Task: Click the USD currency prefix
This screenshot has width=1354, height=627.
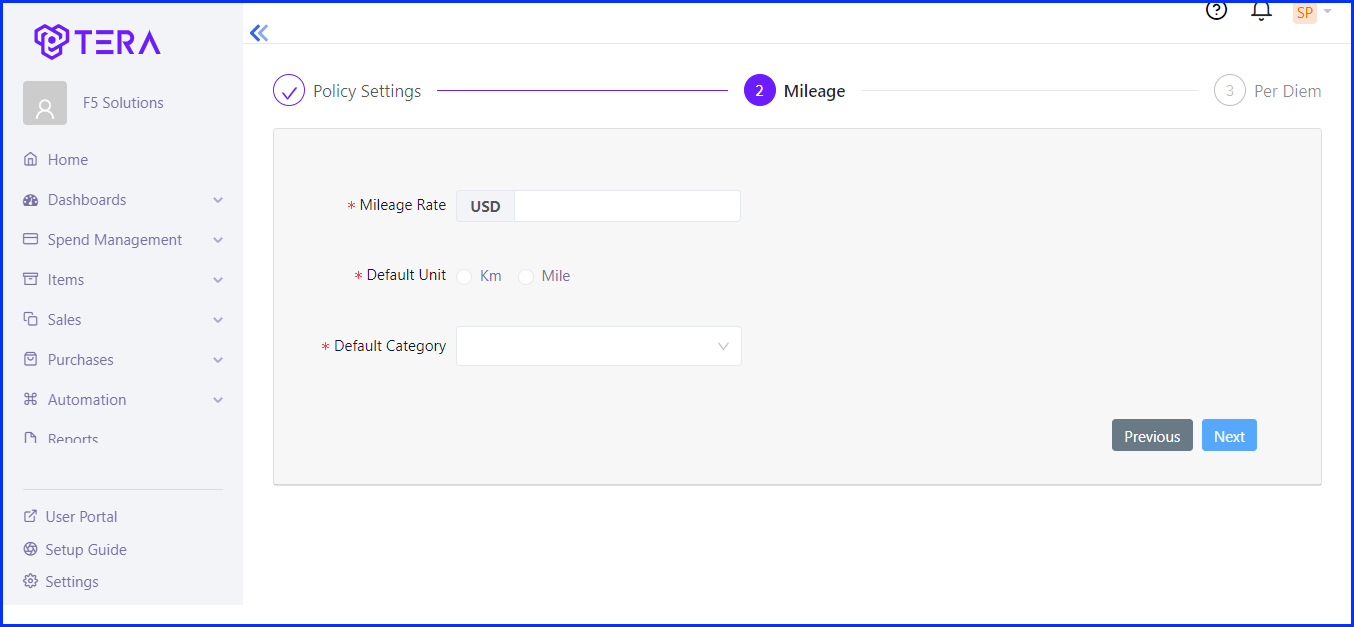Action: pos(485,206)
